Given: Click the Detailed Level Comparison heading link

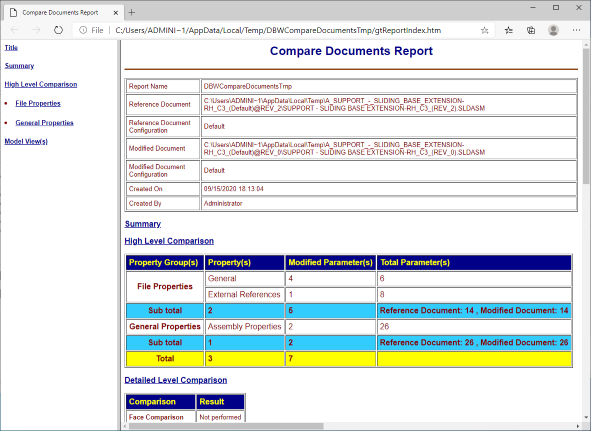Looking at the screenshot, I should 176,380.
